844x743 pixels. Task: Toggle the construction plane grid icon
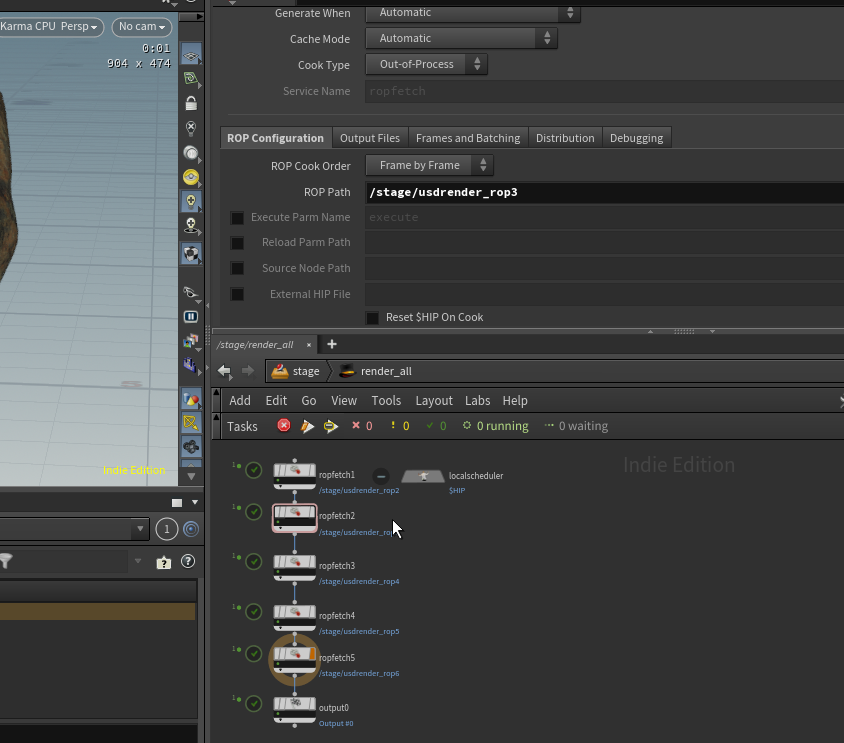191,55
